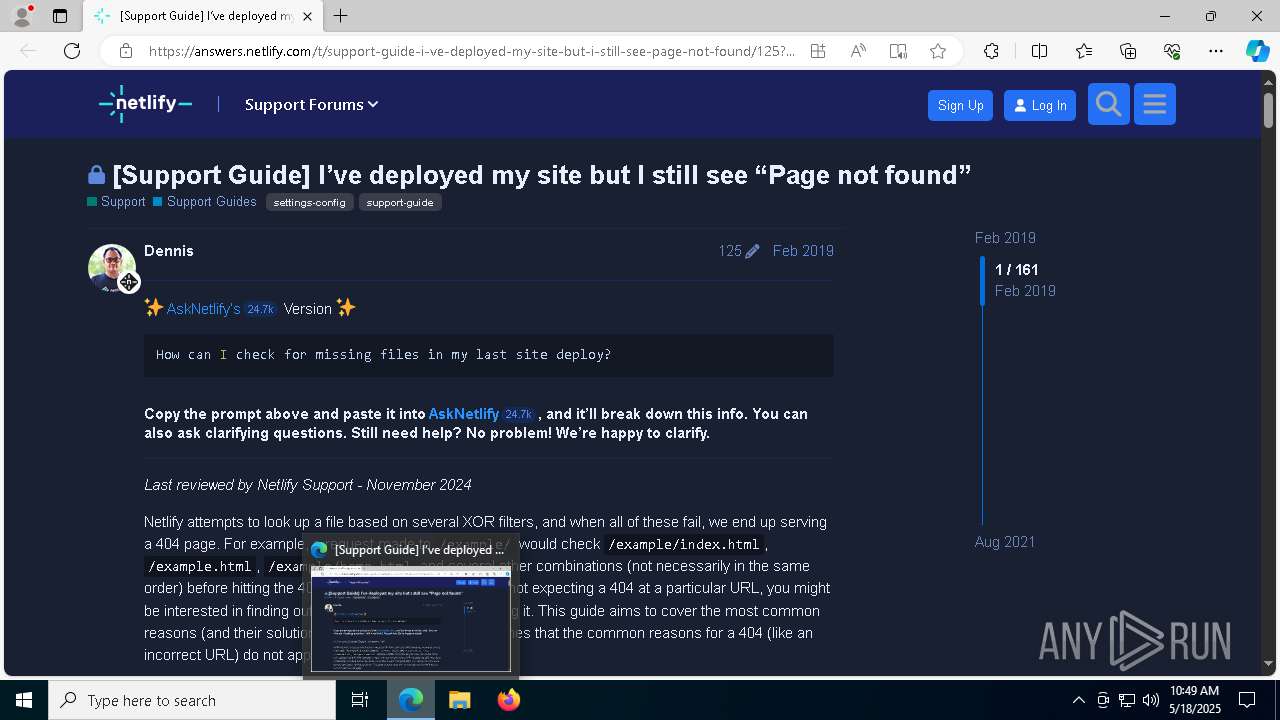Open the app available icon in address bar
The width and height of the screenshot is (1280, 720).
click(x=818, y=51)
